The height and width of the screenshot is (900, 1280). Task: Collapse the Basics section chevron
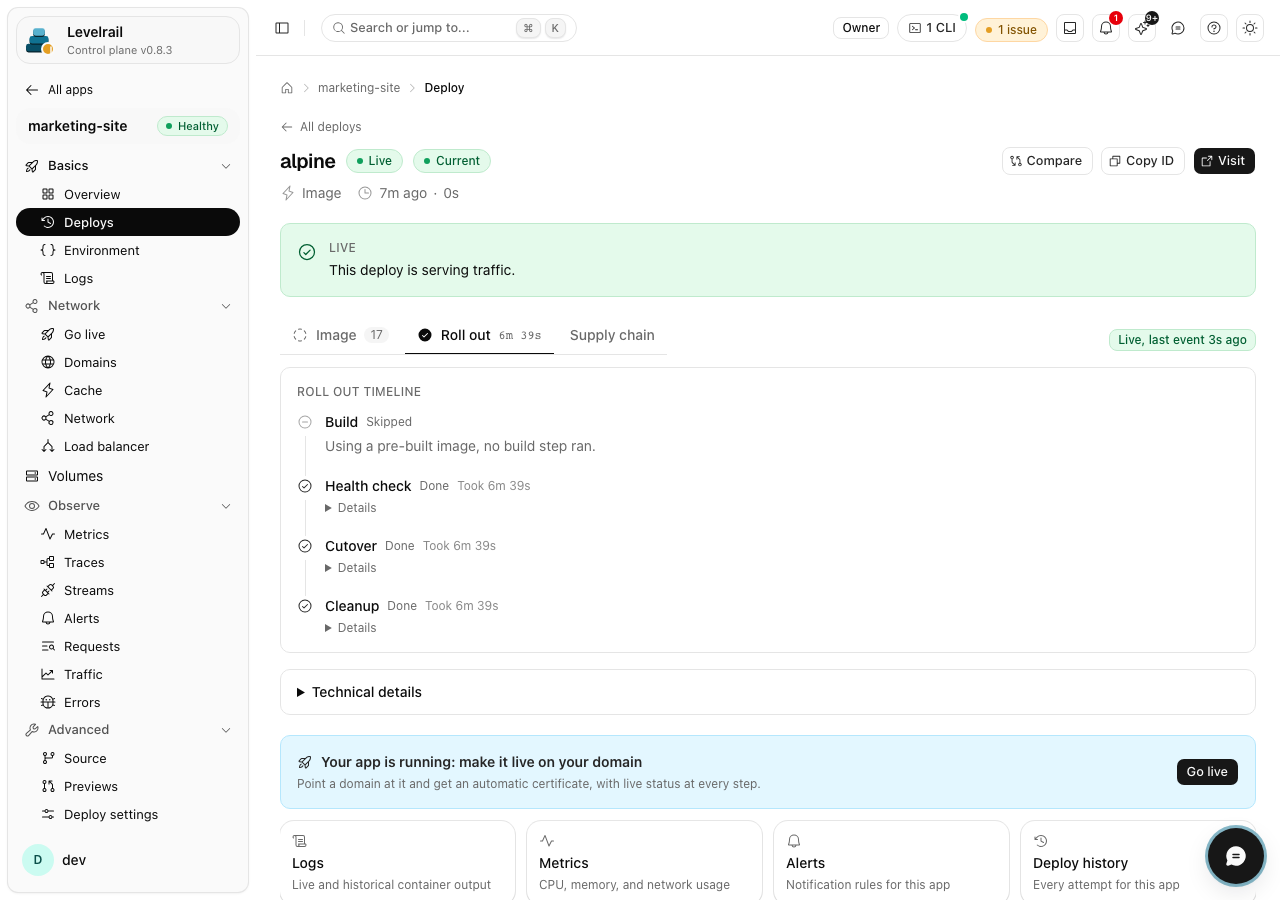click(226, 166)
